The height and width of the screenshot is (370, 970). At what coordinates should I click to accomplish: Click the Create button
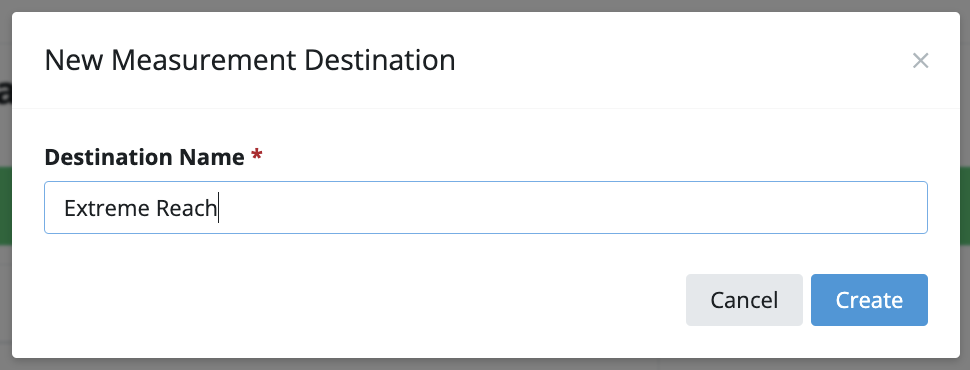(x=869, y=300)
